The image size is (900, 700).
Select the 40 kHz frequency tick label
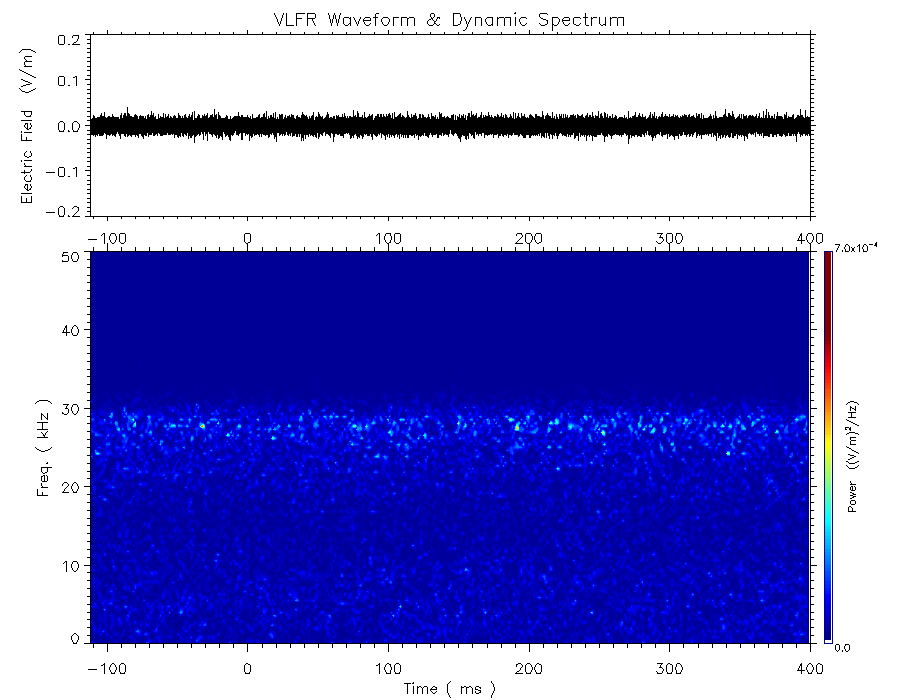[72, 330]
